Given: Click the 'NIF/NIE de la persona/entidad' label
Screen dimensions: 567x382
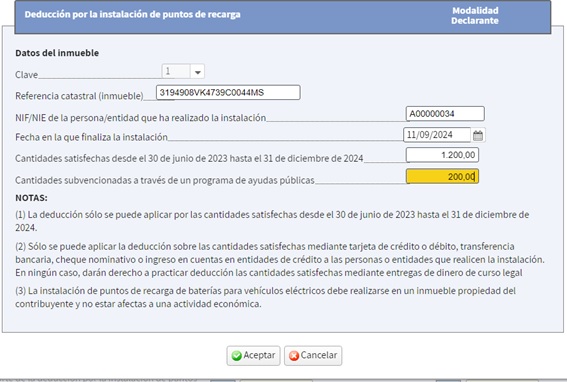Looking at the screenshot, I should [141, 118].
